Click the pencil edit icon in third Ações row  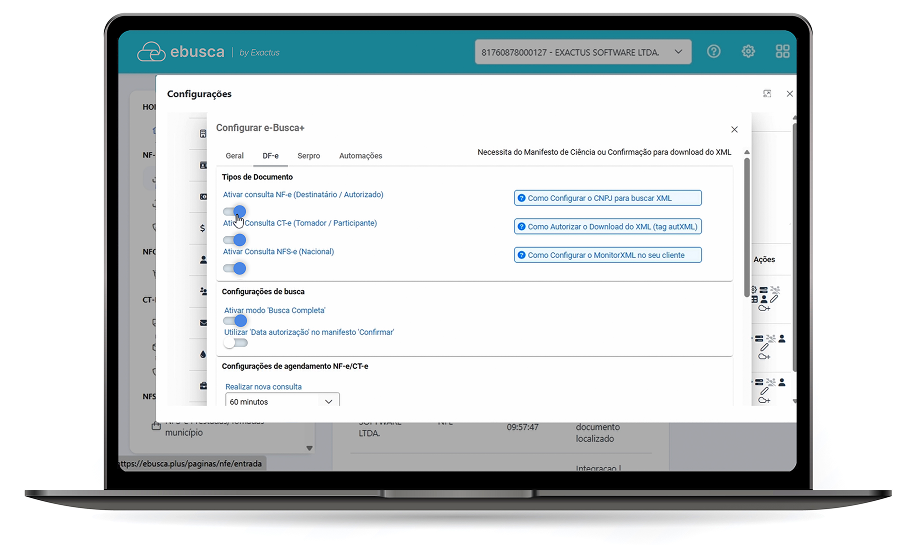tap(764, 391)
